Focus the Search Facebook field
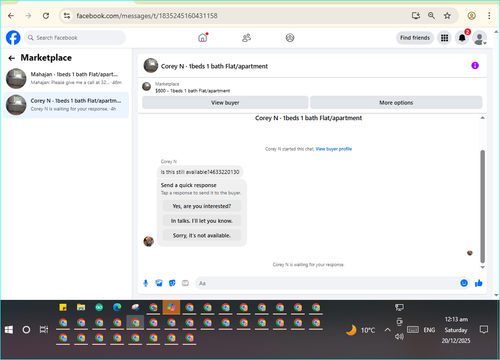500x360 pixels. coord(75,38)
